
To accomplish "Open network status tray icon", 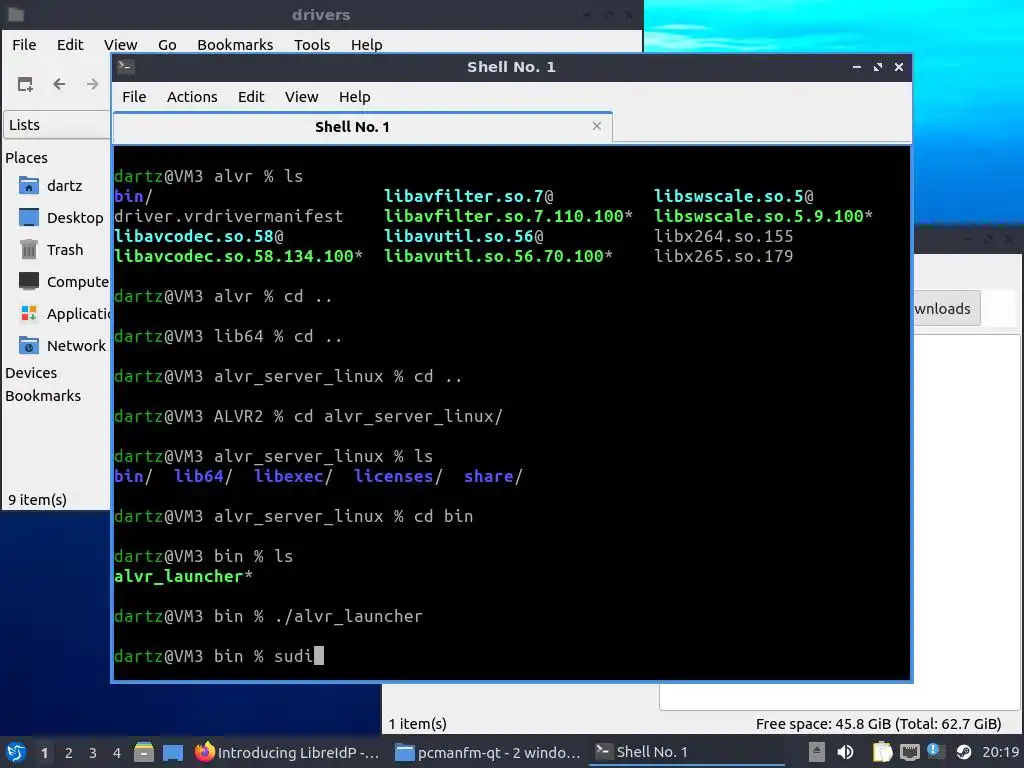I will click(909, 753).
